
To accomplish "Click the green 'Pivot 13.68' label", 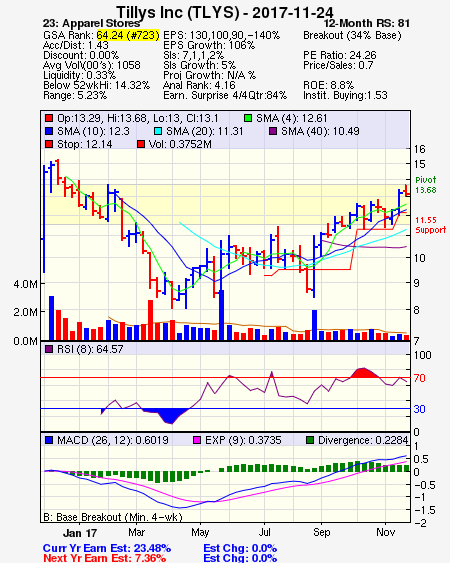I will [426, 185].
